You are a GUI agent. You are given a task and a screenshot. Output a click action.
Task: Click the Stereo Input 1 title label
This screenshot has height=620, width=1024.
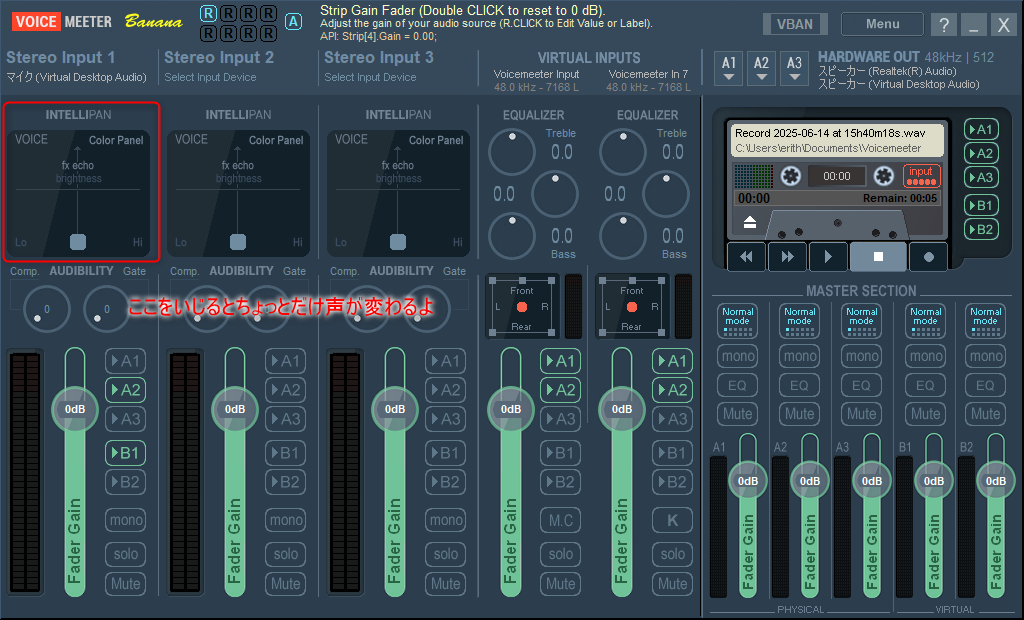click(x=60, y=57)
